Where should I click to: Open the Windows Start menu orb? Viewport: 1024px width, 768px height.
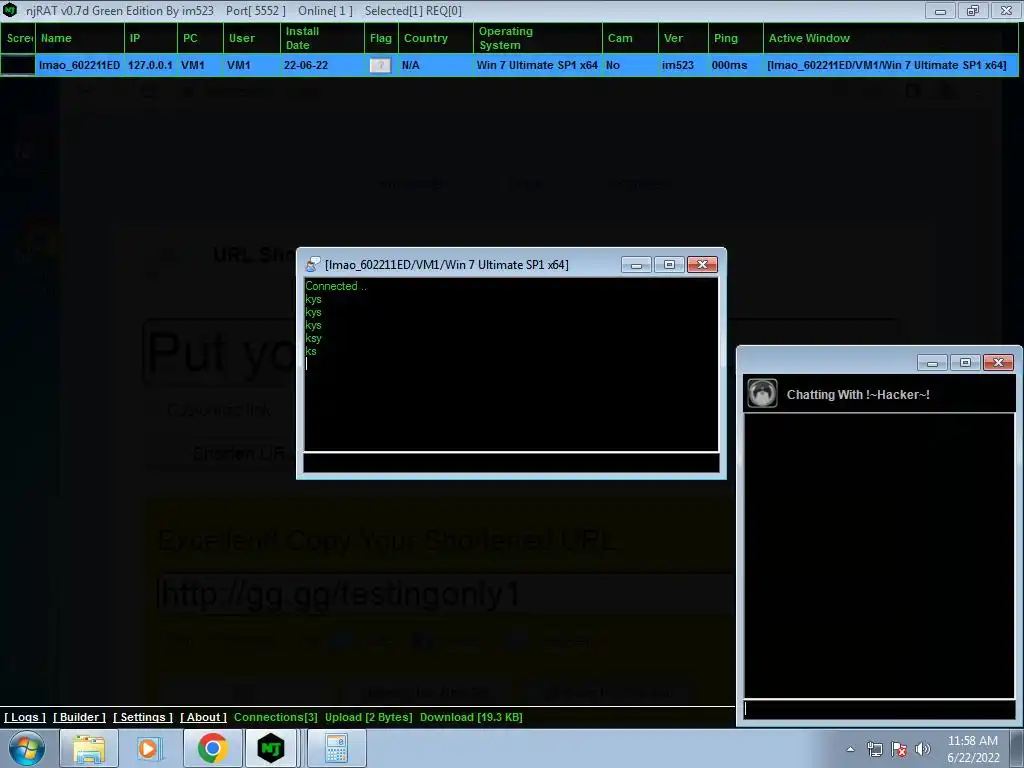tap(26, 748)
